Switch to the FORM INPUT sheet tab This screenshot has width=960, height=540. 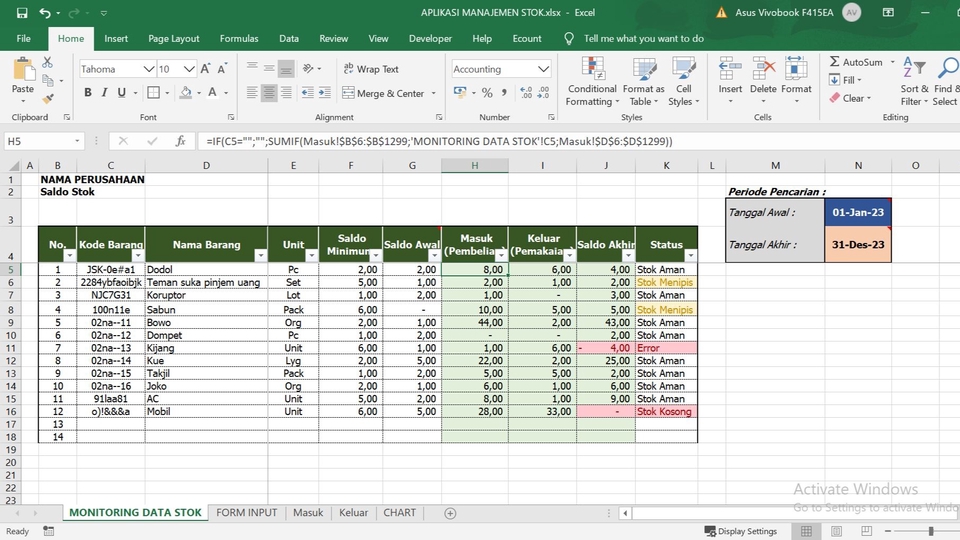[247, 513]
